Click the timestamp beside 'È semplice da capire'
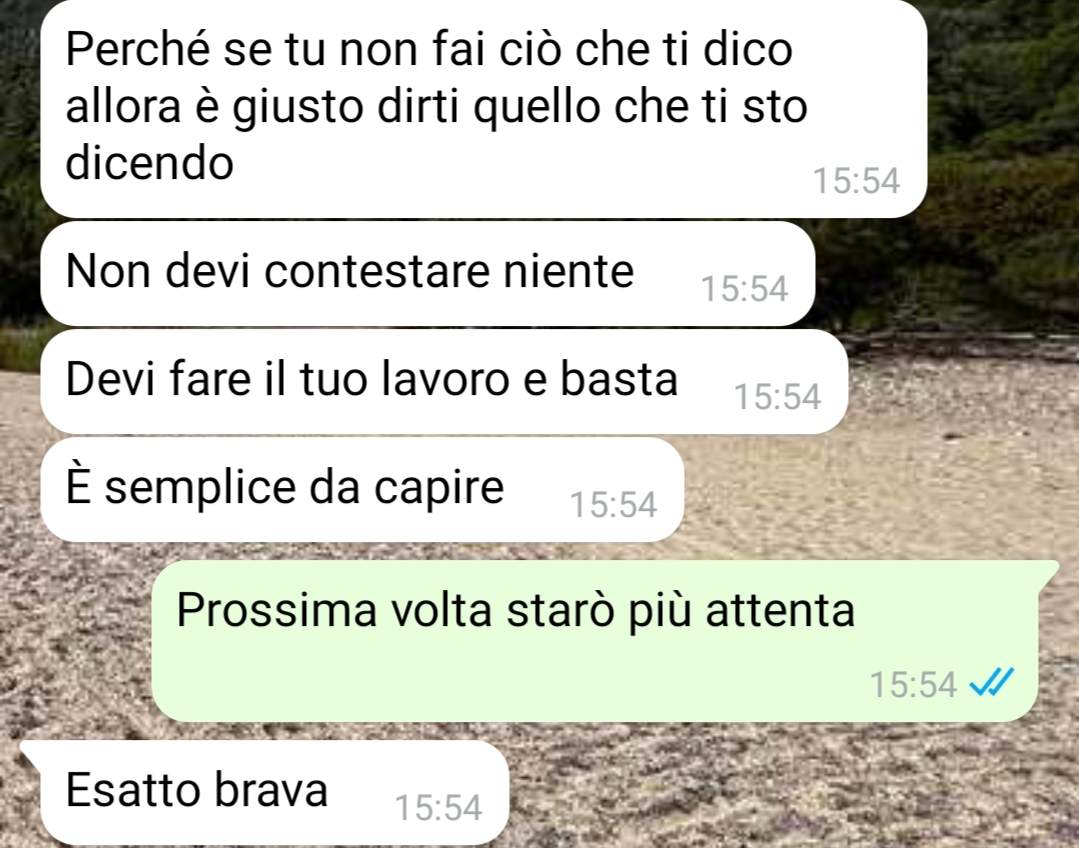1079x848 pixels. click(x=613, y=505)
